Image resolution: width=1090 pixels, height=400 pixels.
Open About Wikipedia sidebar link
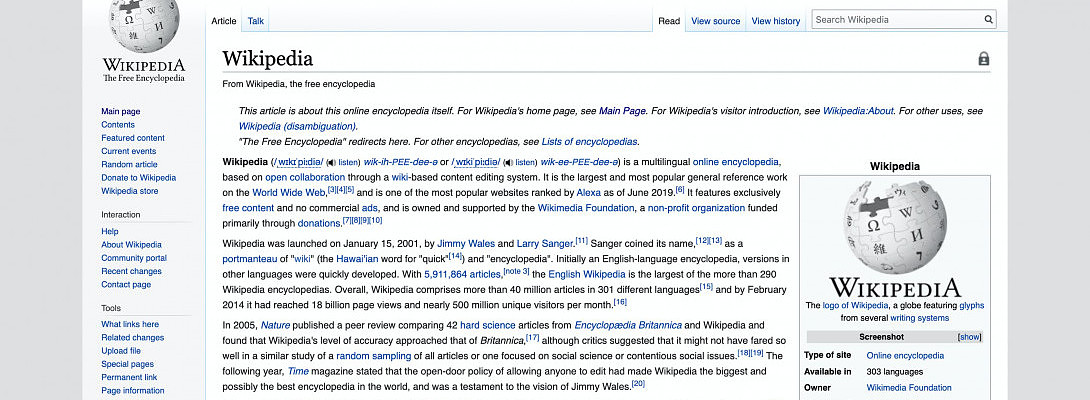coord(131,244)
